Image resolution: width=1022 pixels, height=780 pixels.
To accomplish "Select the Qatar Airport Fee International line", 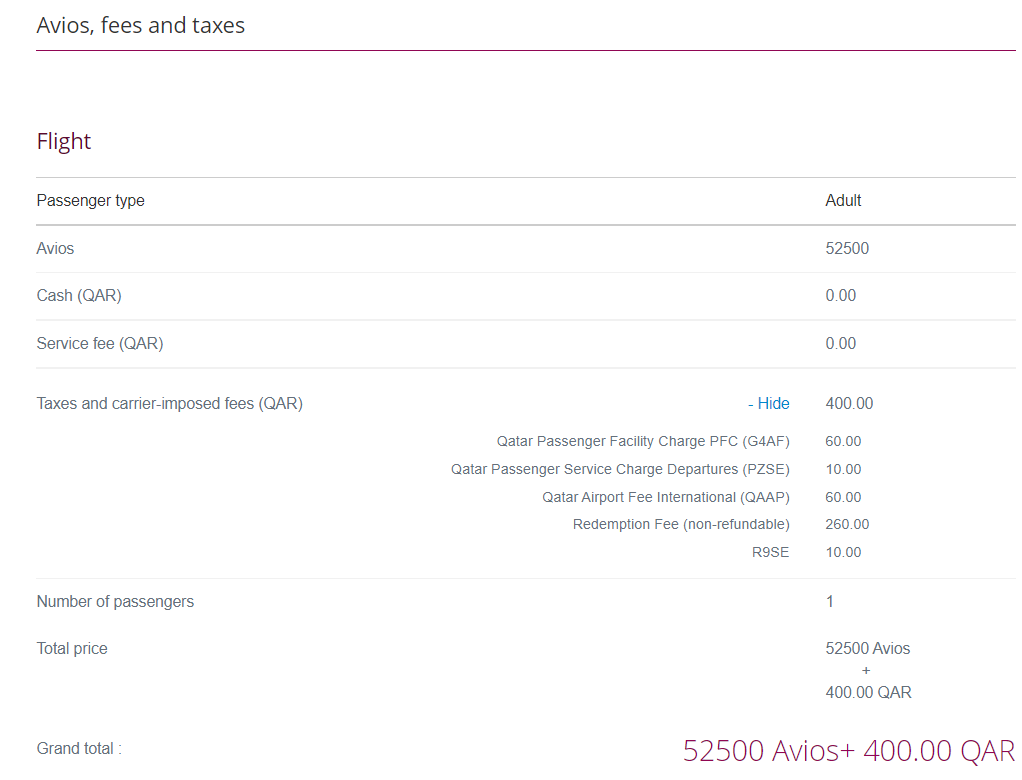I will point(665,497).
